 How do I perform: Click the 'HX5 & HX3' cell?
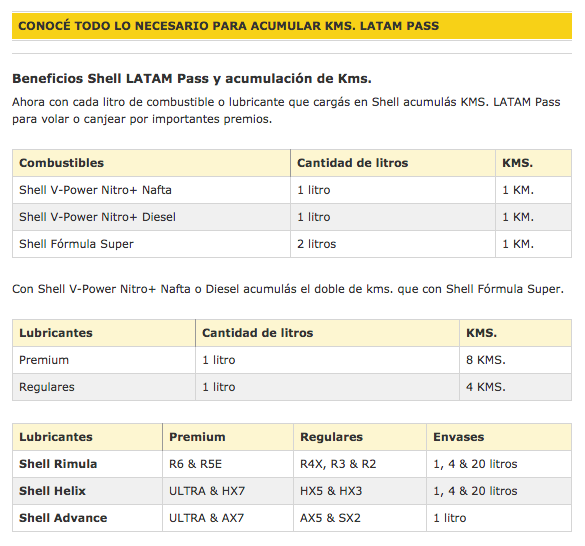(x=360, y=491)
